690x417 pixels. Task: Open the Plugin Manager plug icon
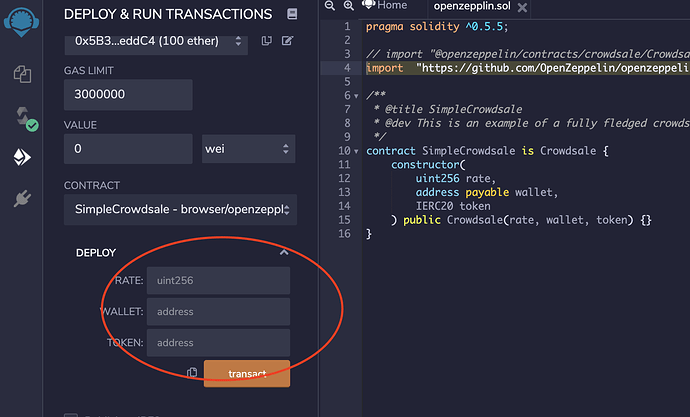(22, 198)
